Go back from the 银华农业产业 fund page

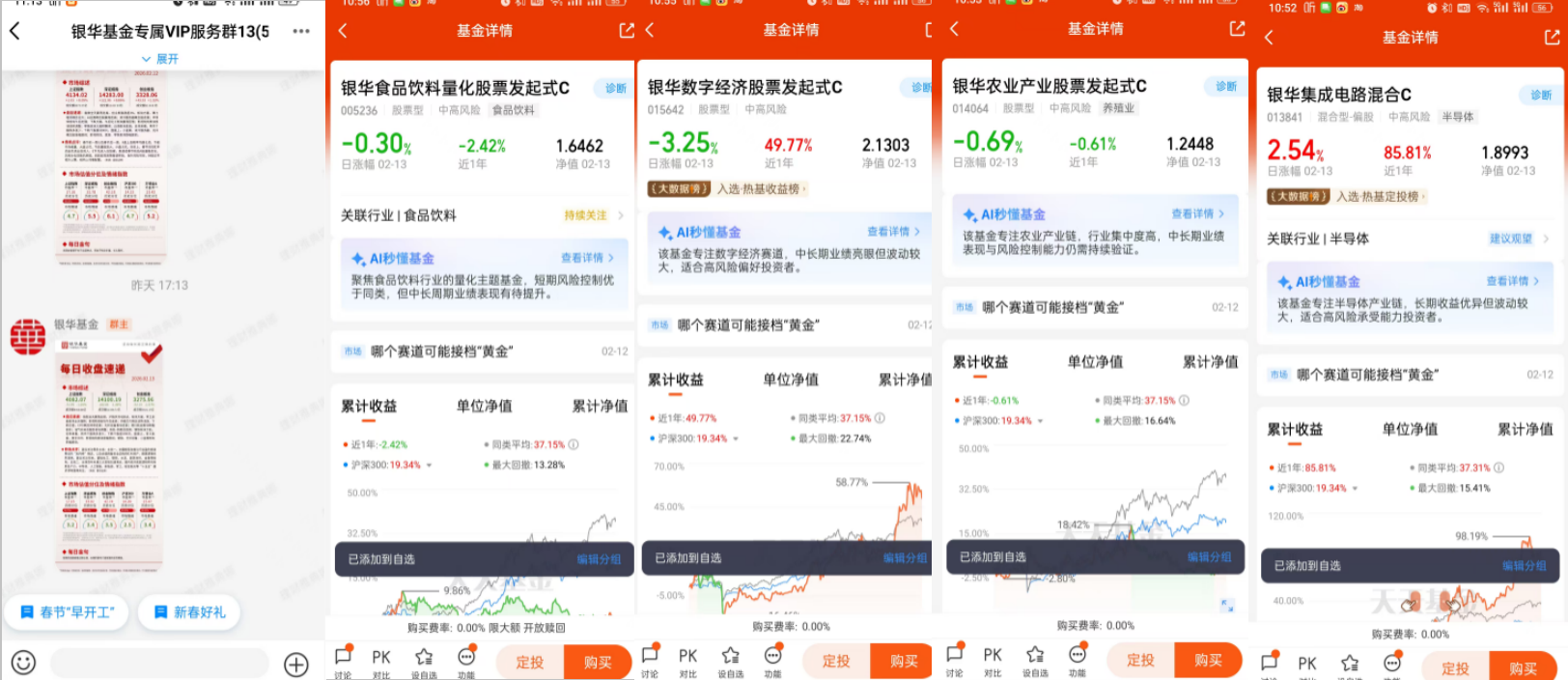[x=954, y=29]
